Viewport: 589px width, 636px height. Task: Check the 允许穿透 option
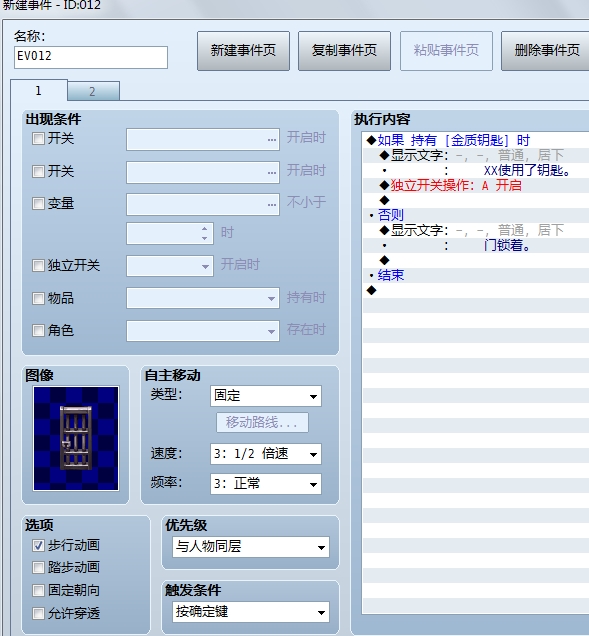point(38,613)
